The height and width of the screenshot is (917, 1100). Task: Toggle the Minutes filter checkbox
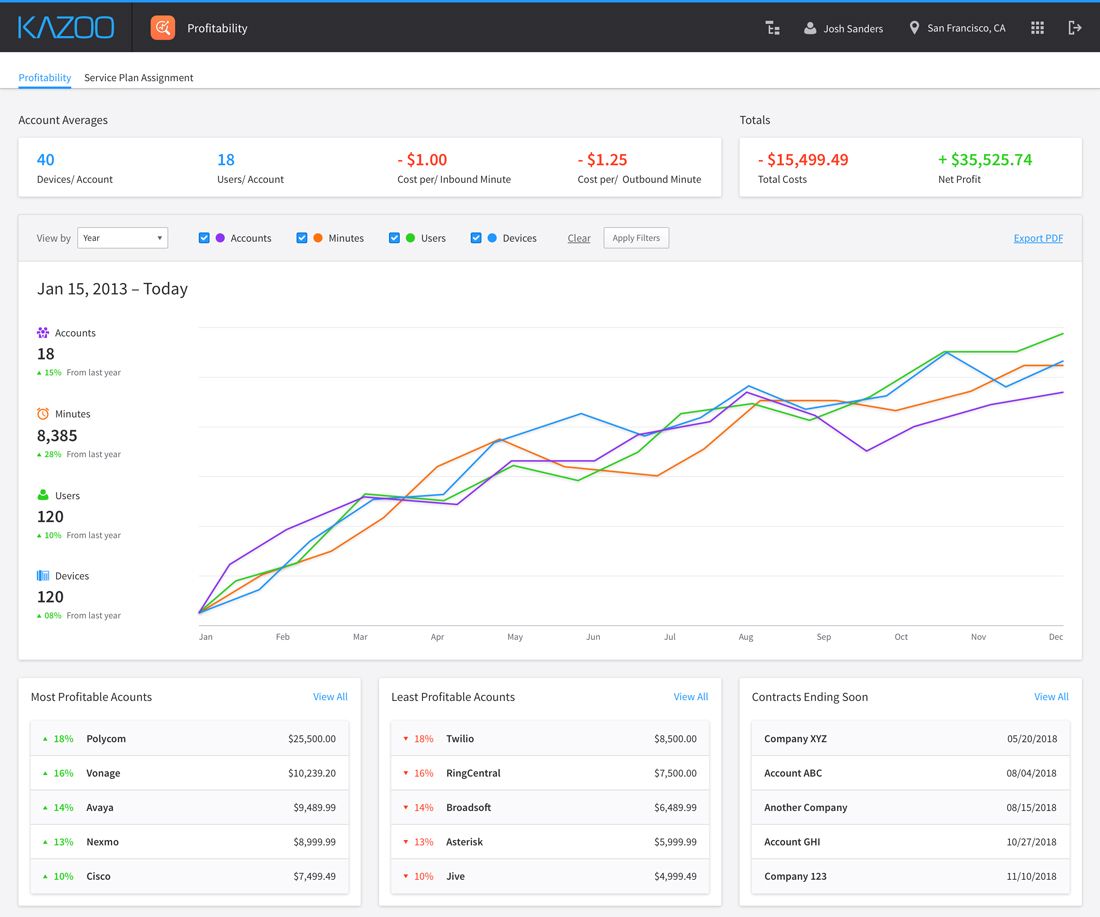(x=302, y=238)
